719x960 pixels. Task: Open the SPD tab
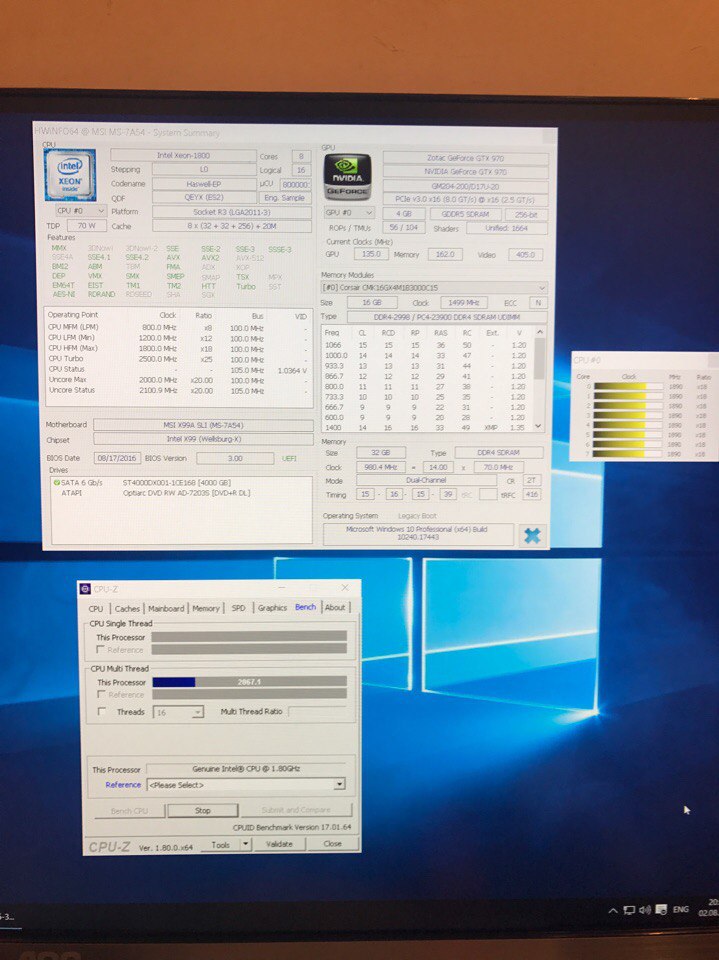pyautogui.click(x=238, y=607)
